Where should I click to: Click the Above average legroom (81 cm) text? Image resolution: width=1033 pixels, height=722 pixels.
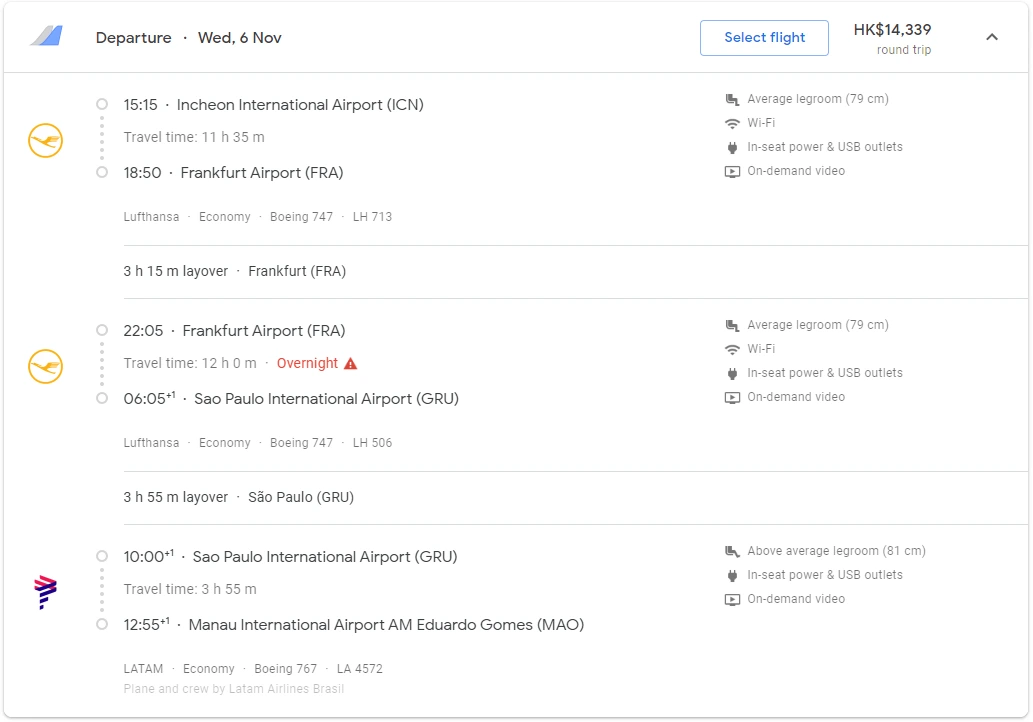point(836,551)
